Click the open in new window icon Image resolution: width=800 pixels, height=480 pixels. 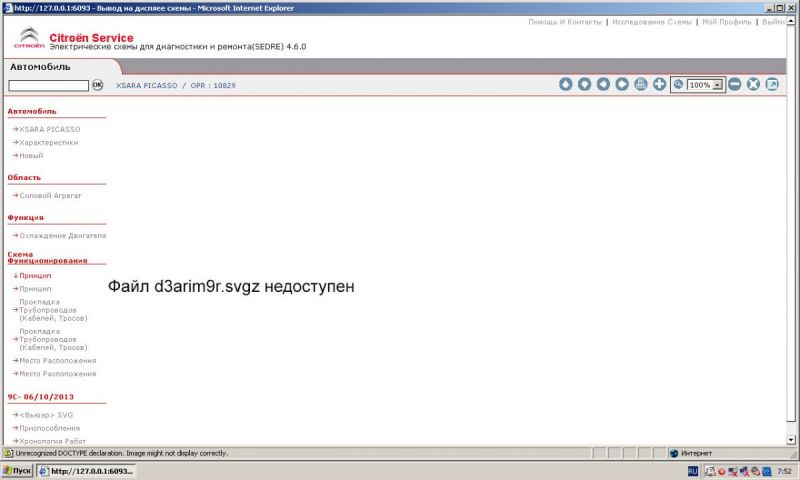tap(772, 84)
